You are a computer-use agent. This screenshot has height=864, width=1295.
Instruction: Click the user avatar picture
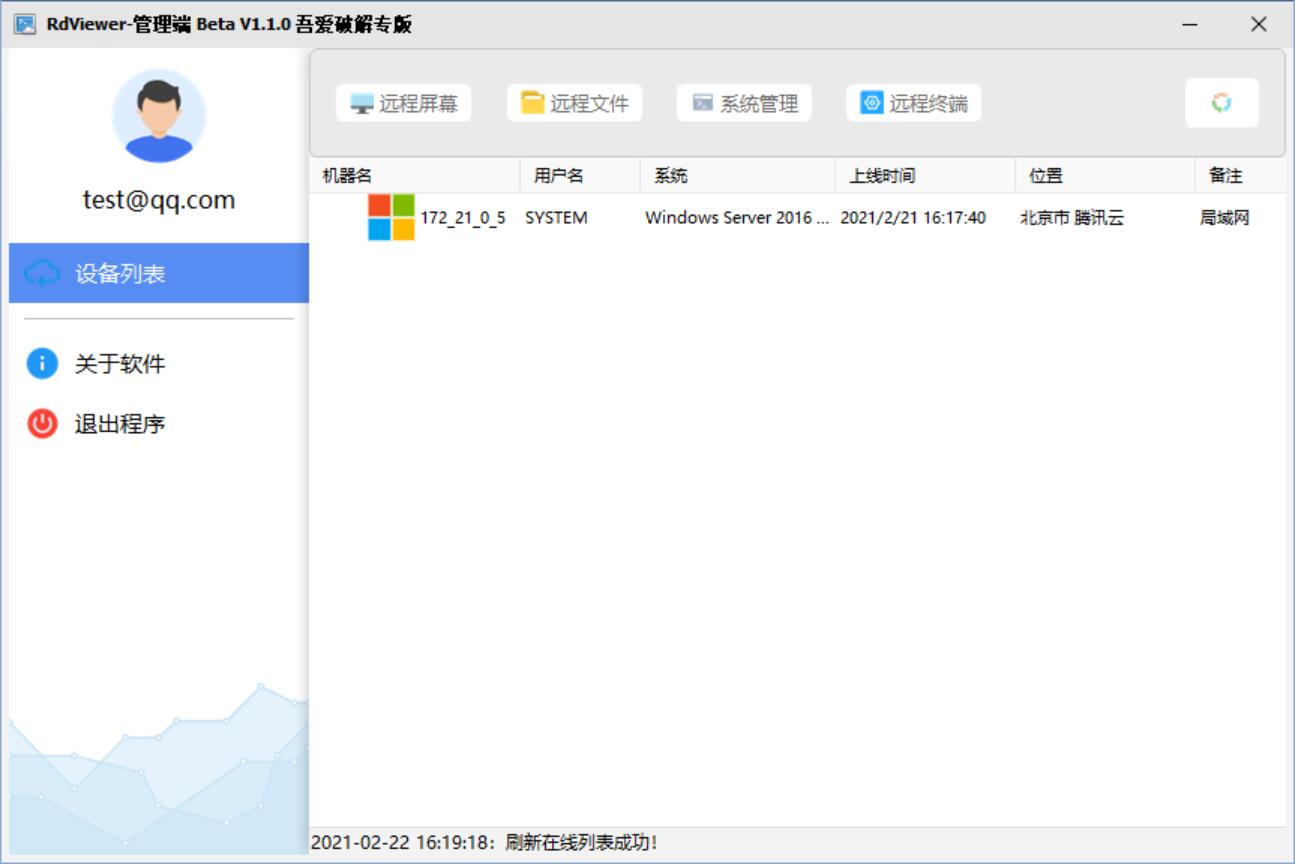point(159,116)
